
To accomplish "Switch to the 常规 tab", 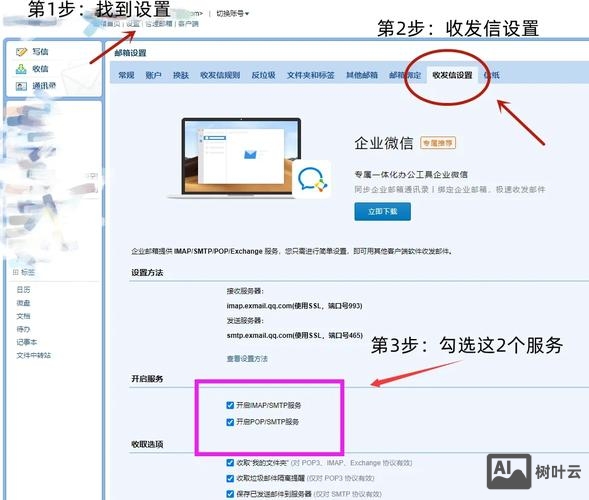I will (x=126, y=75).
